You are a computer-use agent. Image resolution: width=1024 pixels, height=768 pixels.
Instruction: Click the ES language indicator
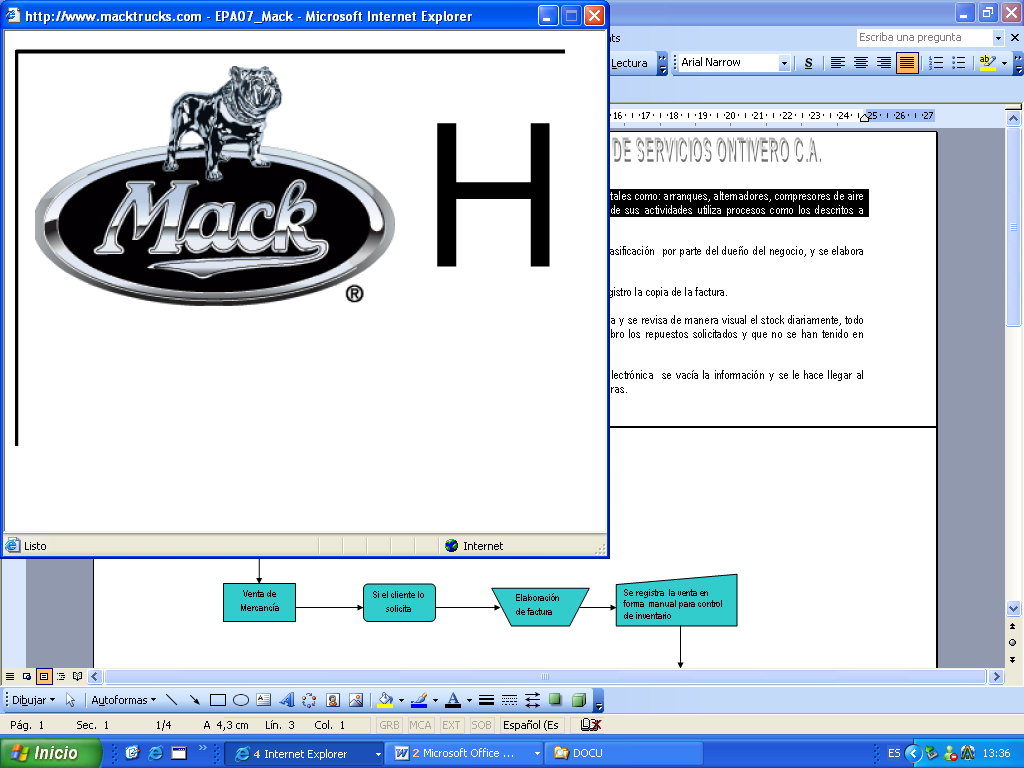[x=893, y=753]
